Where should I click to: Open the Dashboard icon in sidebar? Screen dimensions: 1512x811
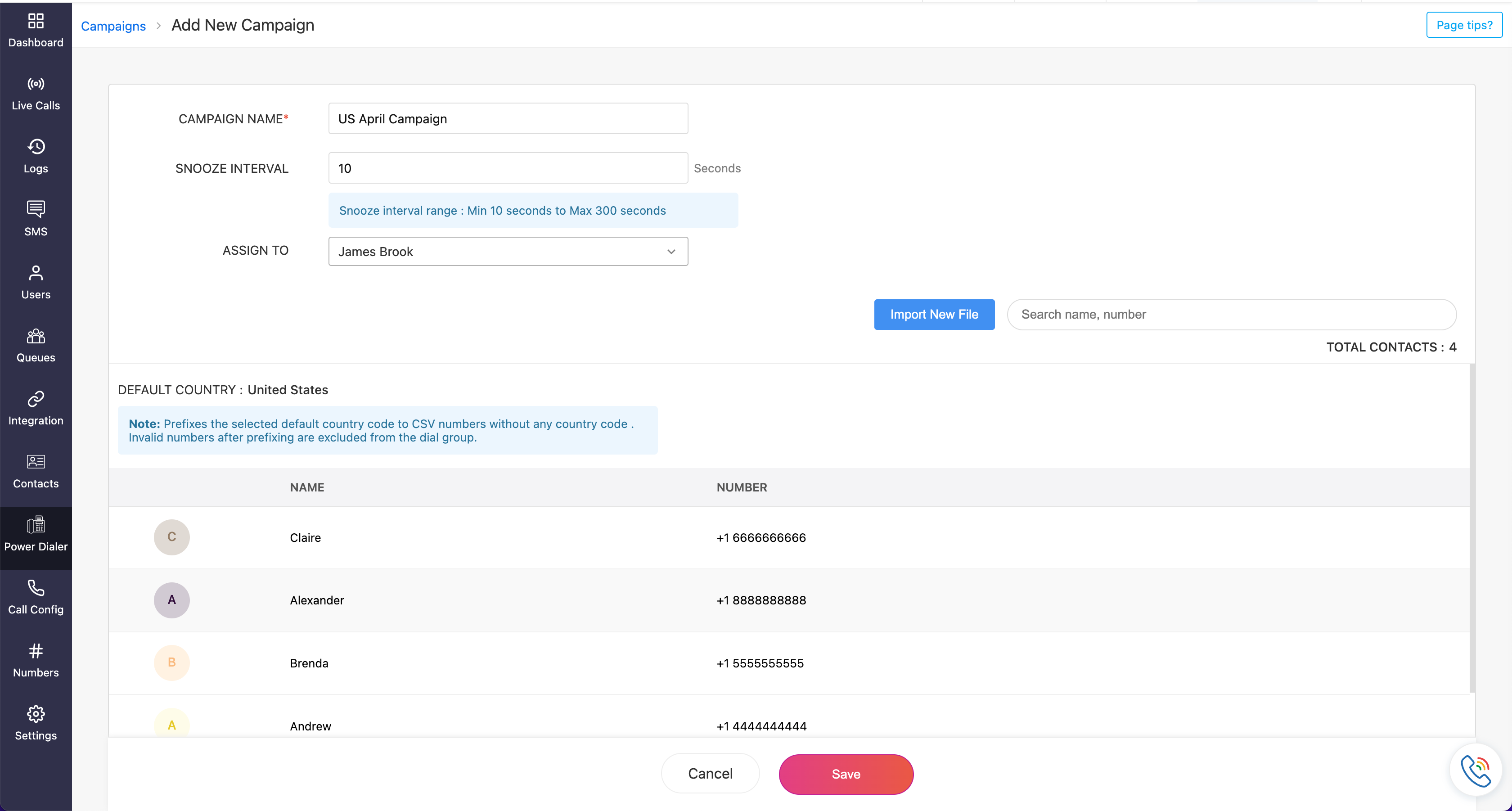[x=36, y=22]
